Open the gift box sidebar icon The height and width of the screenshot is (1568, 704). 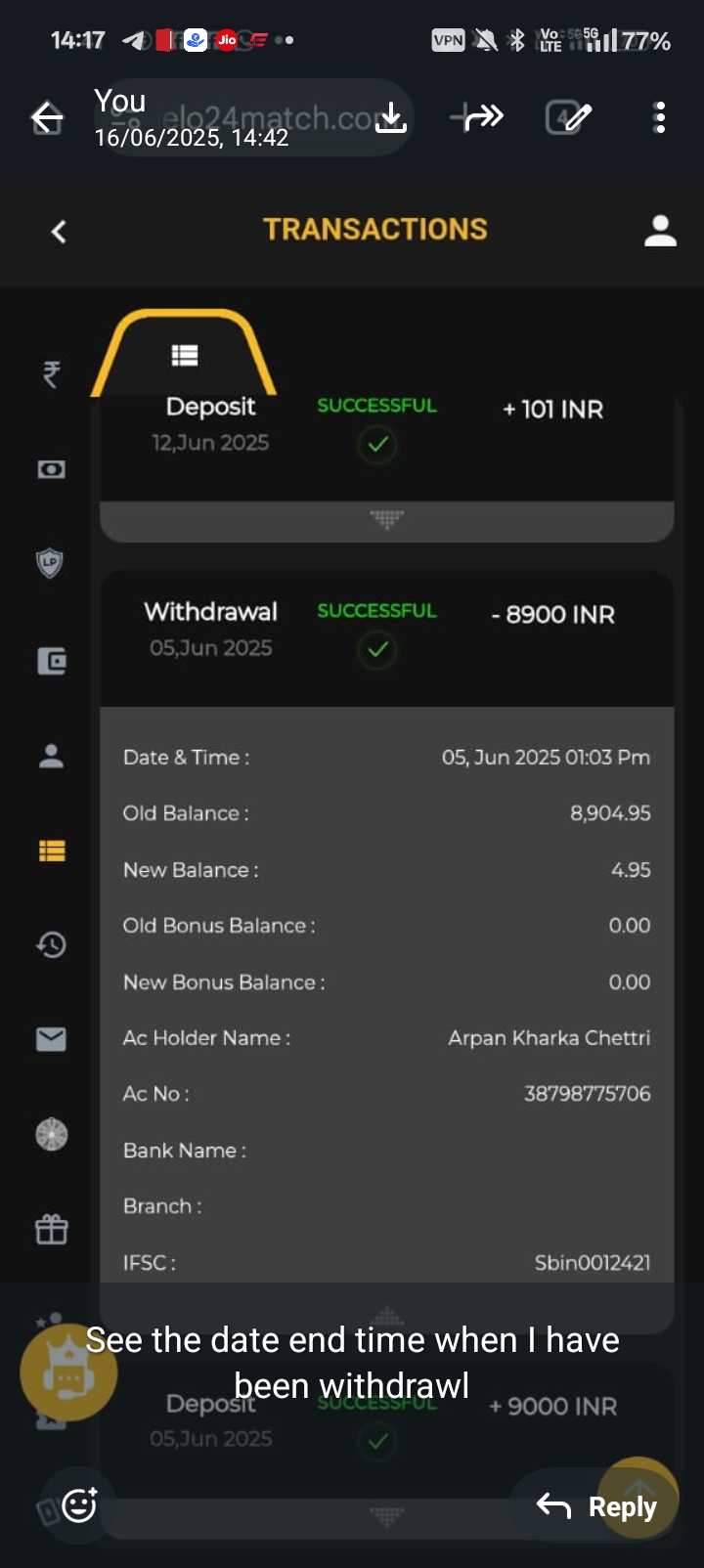point(51,1229)
